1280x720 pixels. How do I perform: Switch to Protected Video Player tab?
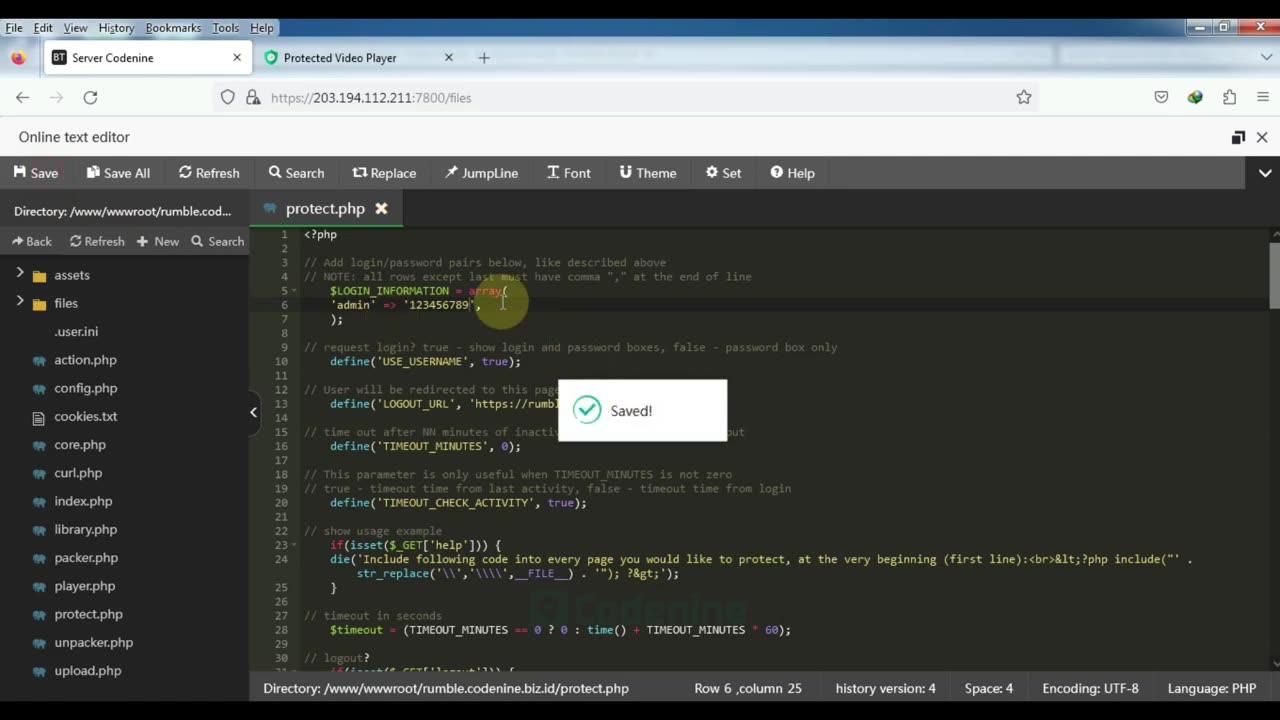pos(358,58)
